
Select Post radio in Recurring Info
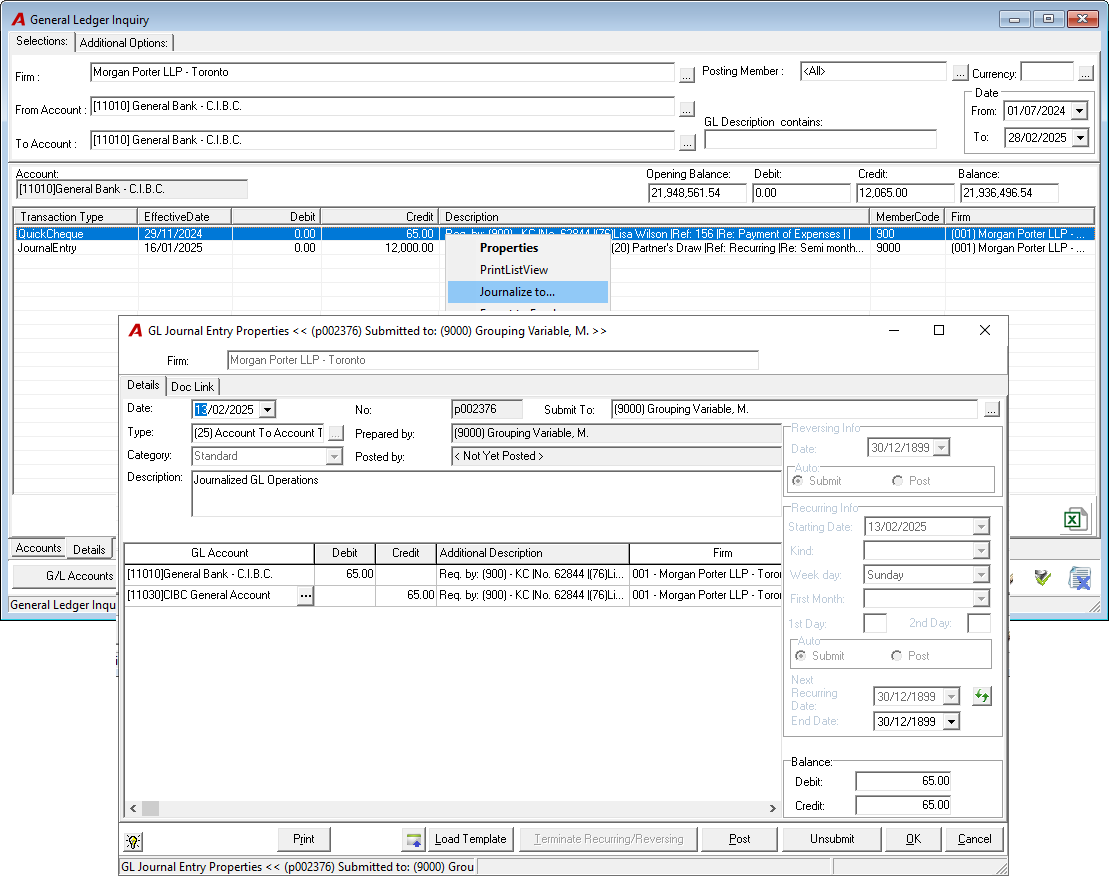tap(896, 656)
